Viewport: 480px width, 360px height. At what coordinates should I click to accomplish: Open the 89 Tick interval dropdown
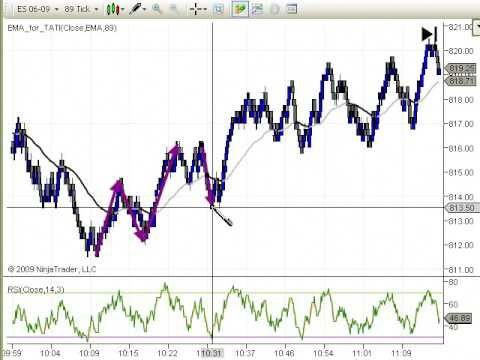[x=81, y=9]
